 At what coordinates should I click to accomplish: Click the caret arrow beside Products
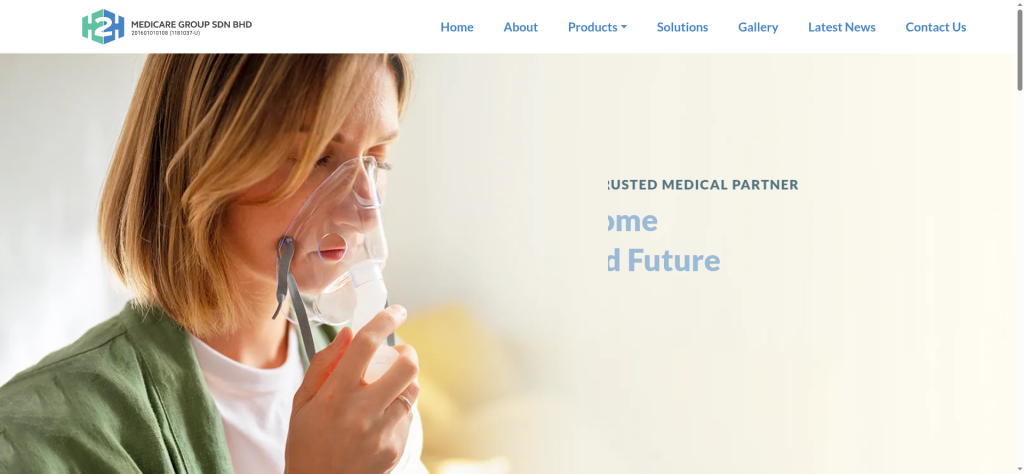pos(624,27)
